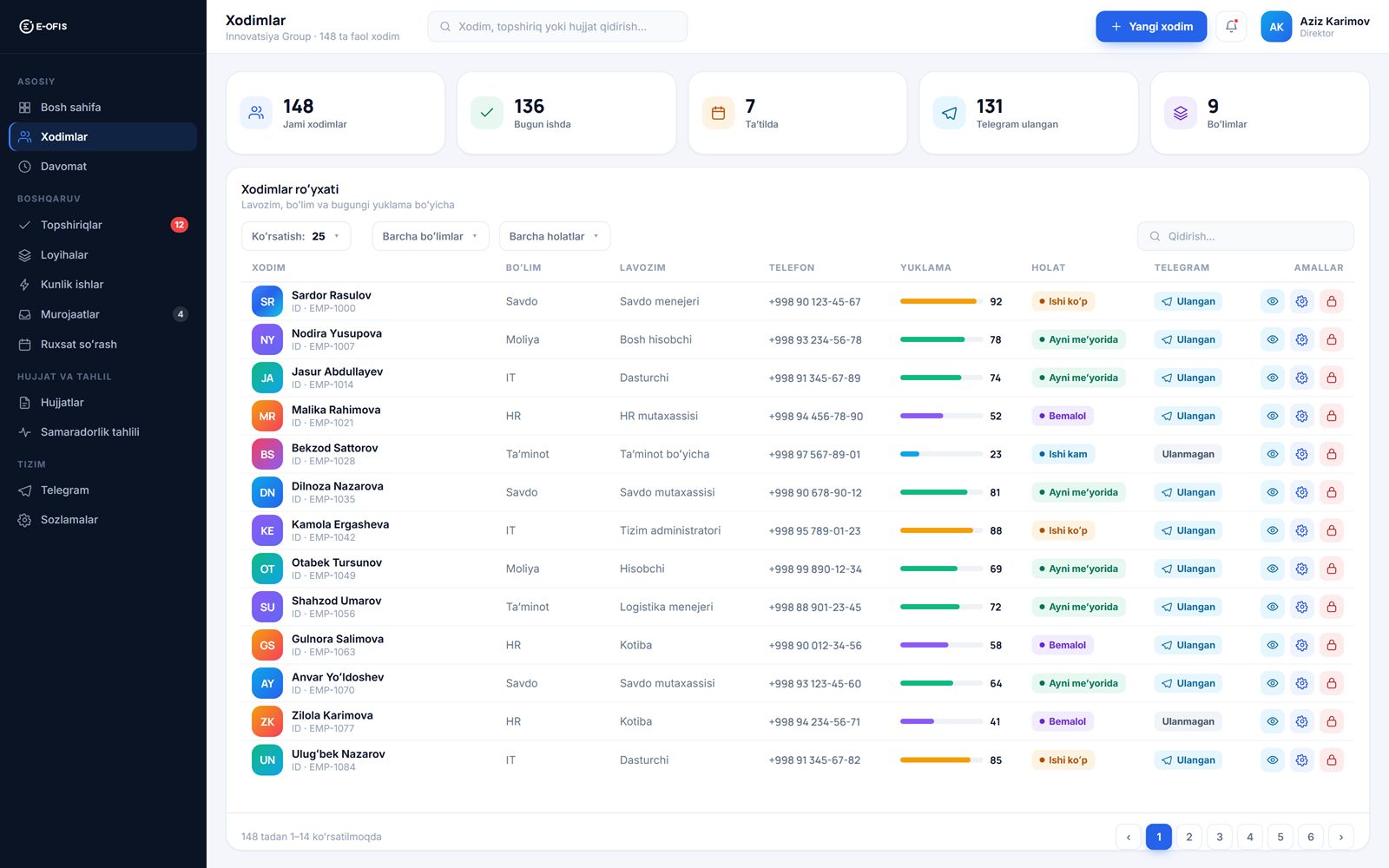This screenshot has height=868, width=1389.
Task: Click the Bo'limlar layers icon card
Action: click(1180, 113)
